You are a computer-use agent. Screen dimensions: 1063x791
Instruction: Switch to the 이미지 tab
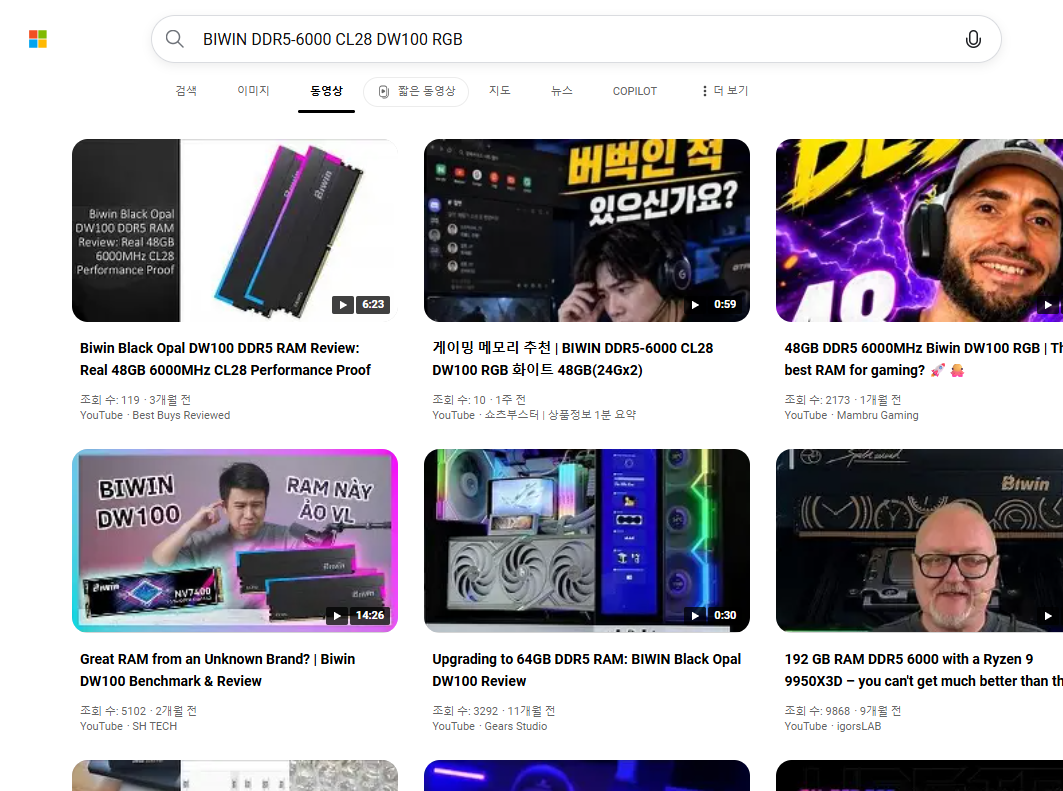[253, 91]
